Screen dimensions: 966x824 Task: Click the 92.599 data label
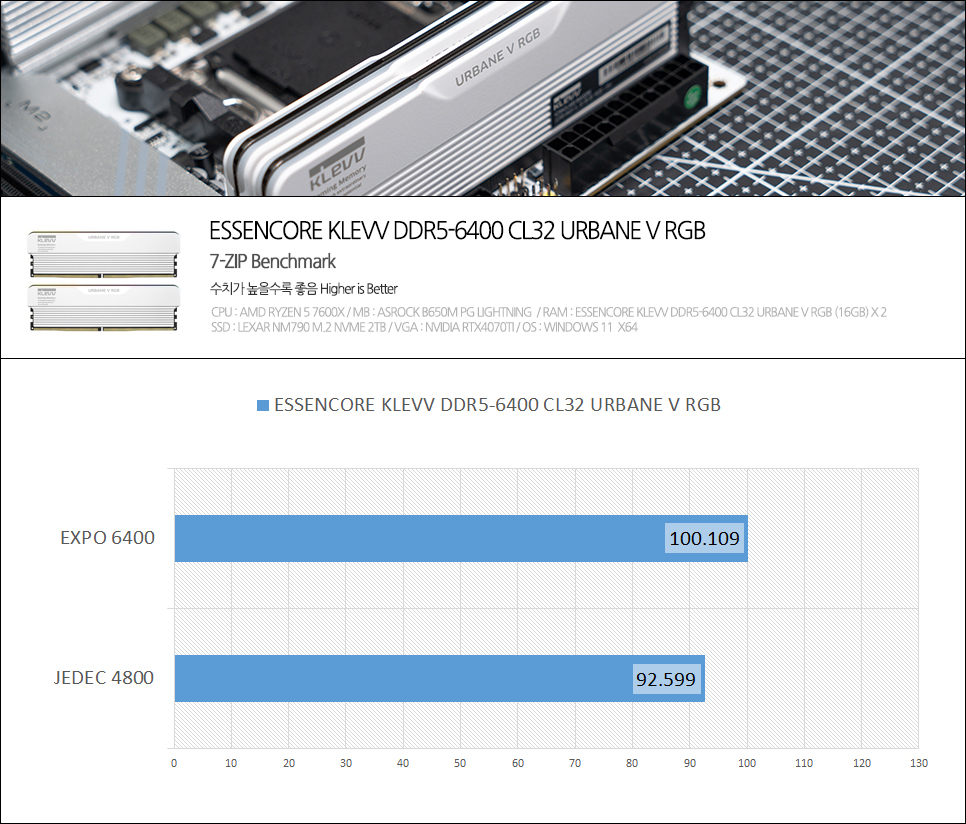click(x=666, y=679)
